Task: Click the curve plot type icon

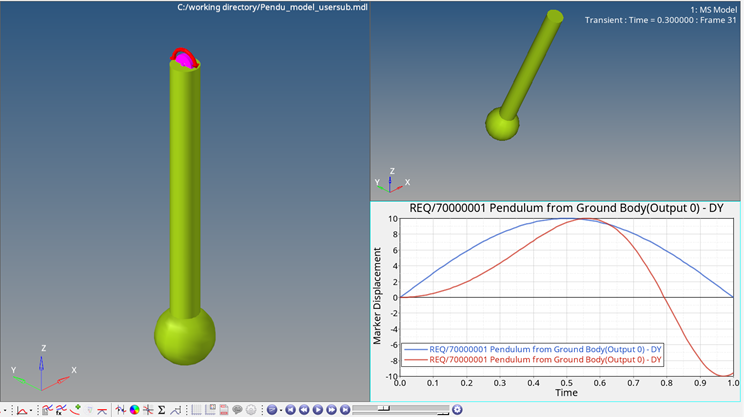Action: click(x=21, y=410)
